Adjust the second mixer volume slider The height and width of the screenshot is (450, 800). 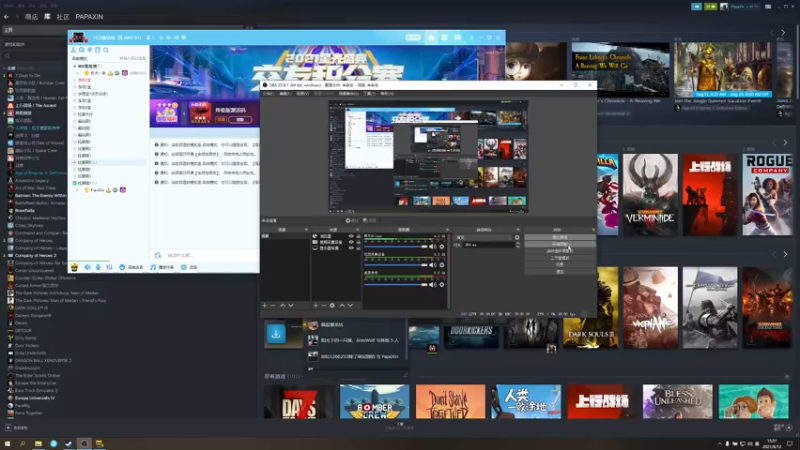[x=396, y=265]
